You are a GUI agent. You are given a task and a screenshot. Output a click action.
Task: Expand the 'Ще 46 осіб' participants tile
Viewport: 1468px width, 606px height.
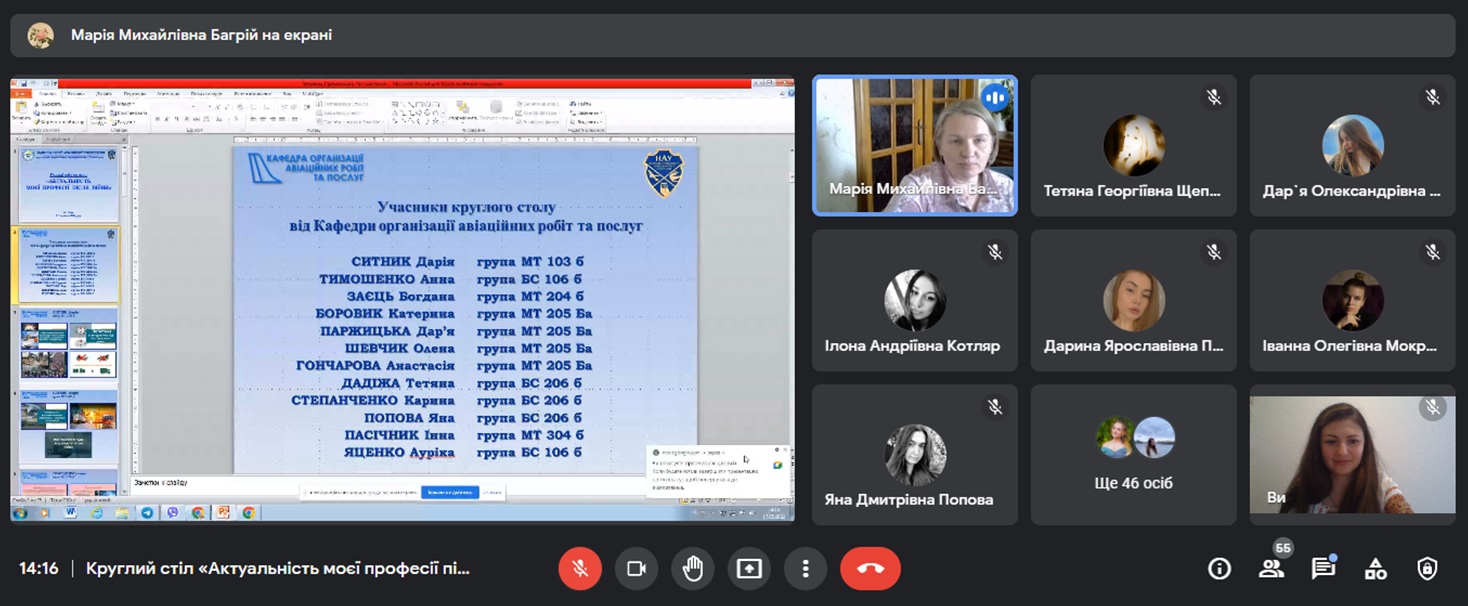point(1133,455)
